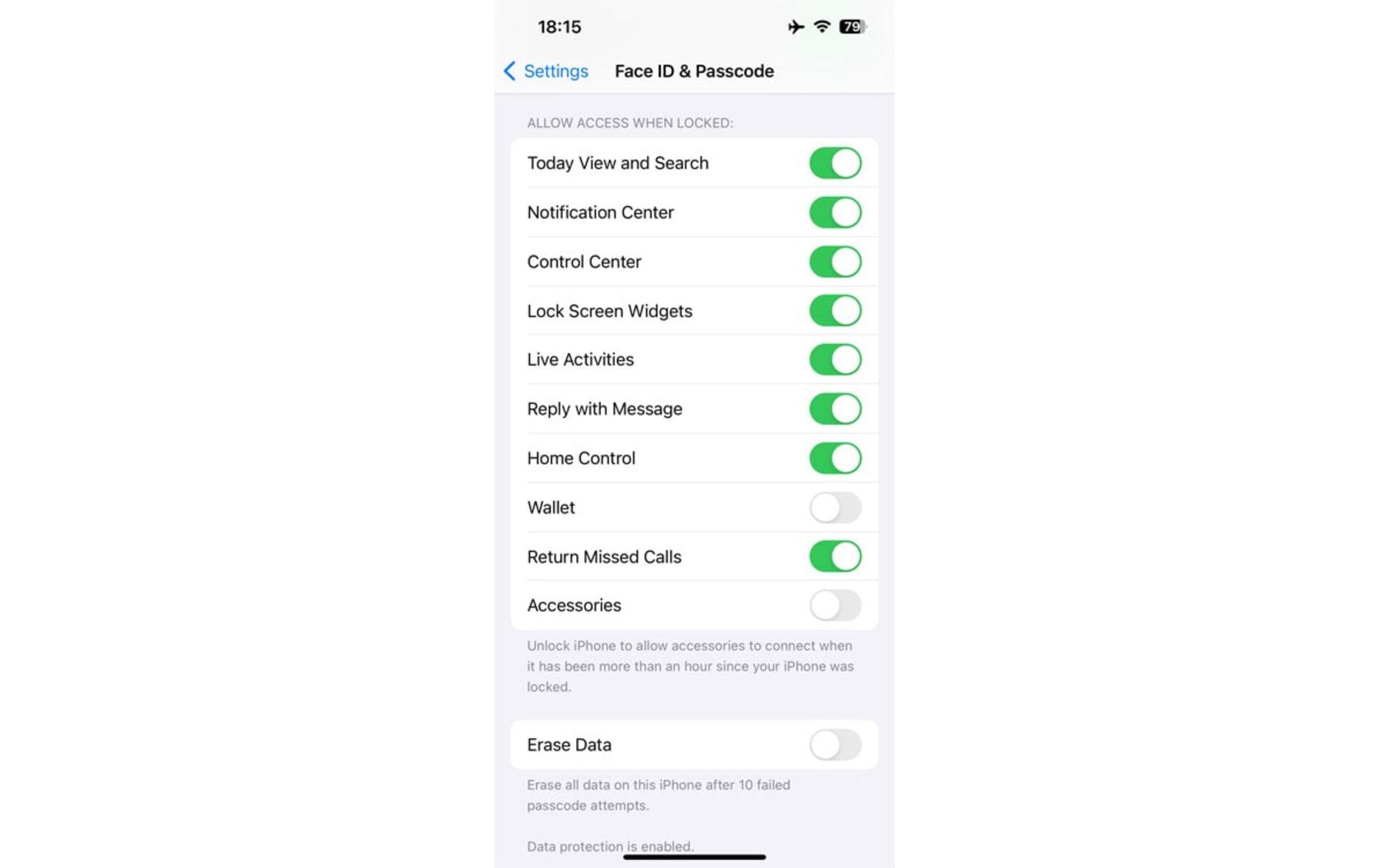1389x868 pixels.
Task: Disable Return Missed Calls access
Action: coord(834,556)
